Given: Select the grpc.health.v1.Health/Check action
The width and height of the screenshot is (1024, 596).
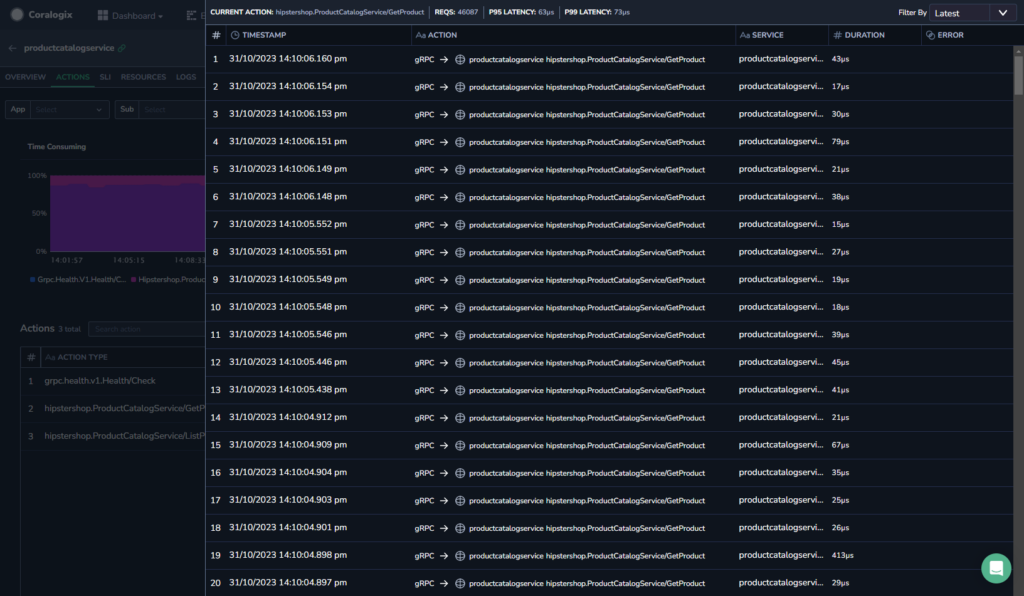Looking at the screenshot, I should 100,381.
